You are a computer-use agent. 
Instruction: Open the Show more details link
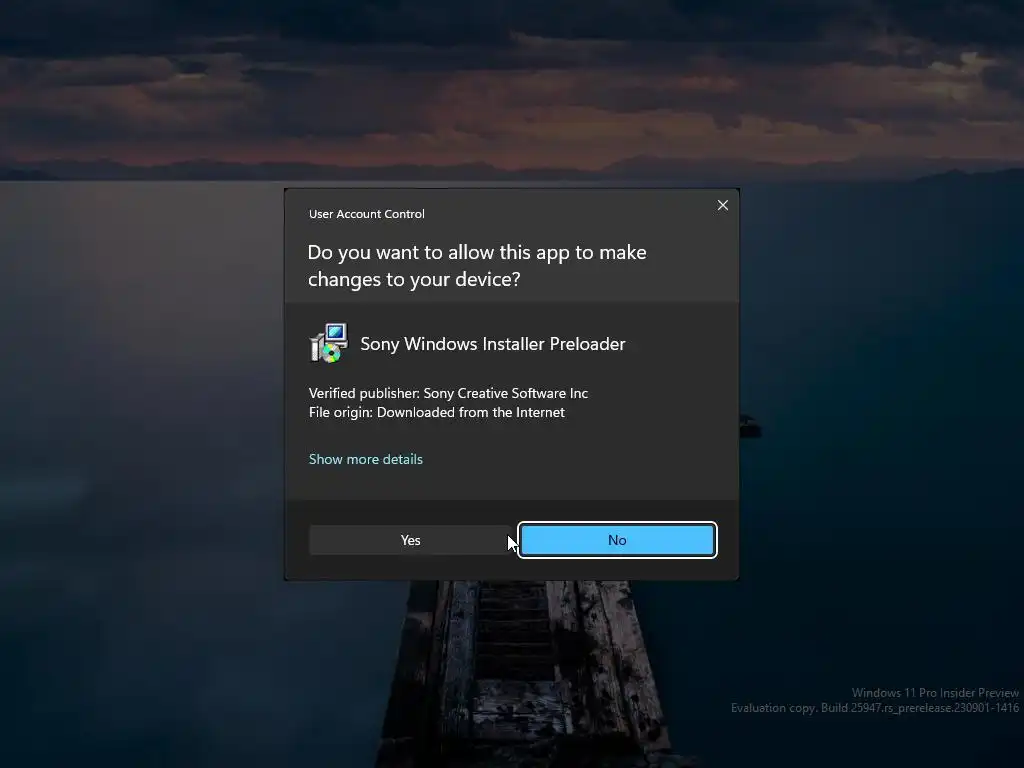pyautogui.click(x=366, y=459)
